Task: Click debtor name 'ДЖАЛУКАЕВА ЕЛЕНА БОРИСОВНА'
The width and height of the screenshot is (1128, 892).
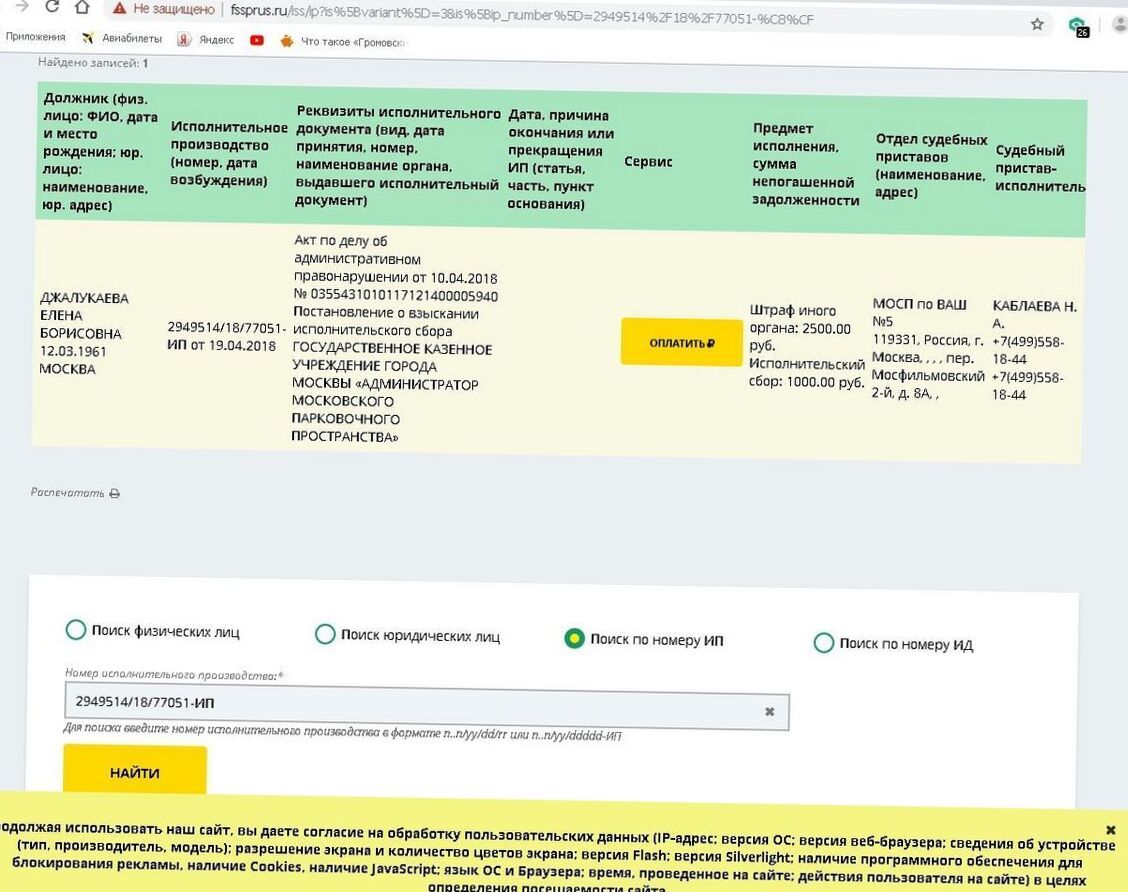Action: coord(84,315)
